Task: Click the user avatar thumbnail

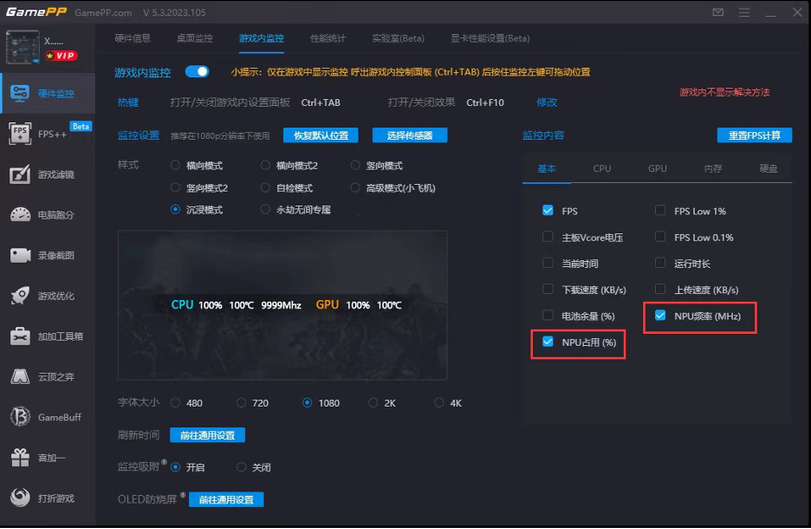Action: [22, 47]
